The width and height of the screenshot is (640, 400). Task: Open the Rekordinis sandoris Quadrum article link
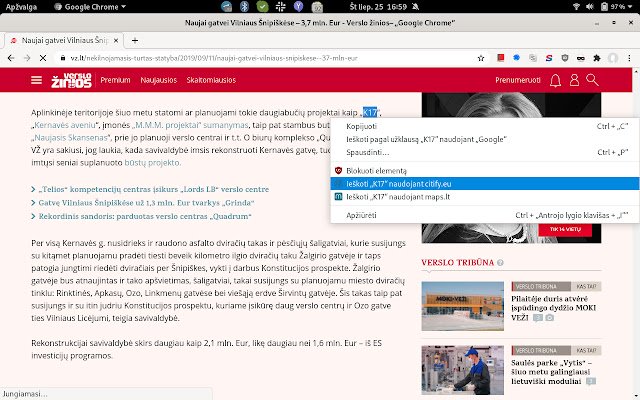(x=145, y=216)
